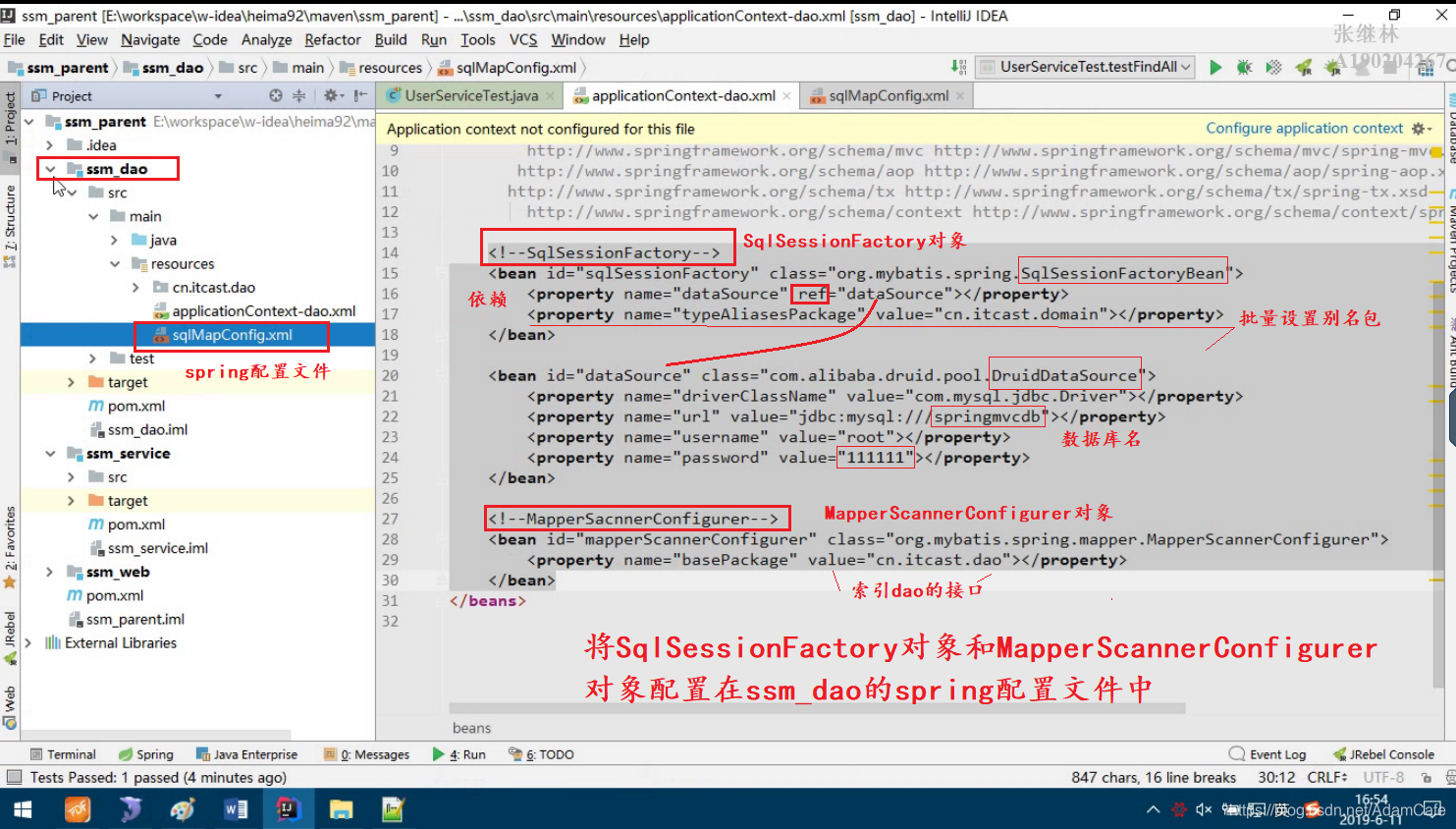Open the Scroll from Source target icon
Screen dimensions: 1456x829
click(276, 95)
